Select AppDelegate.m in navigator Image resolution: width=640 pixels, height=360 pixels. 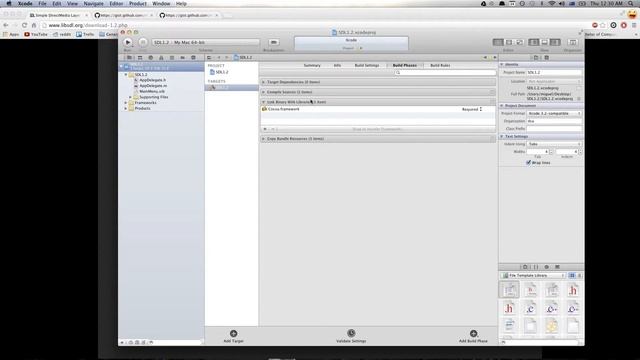pos(153,86)
